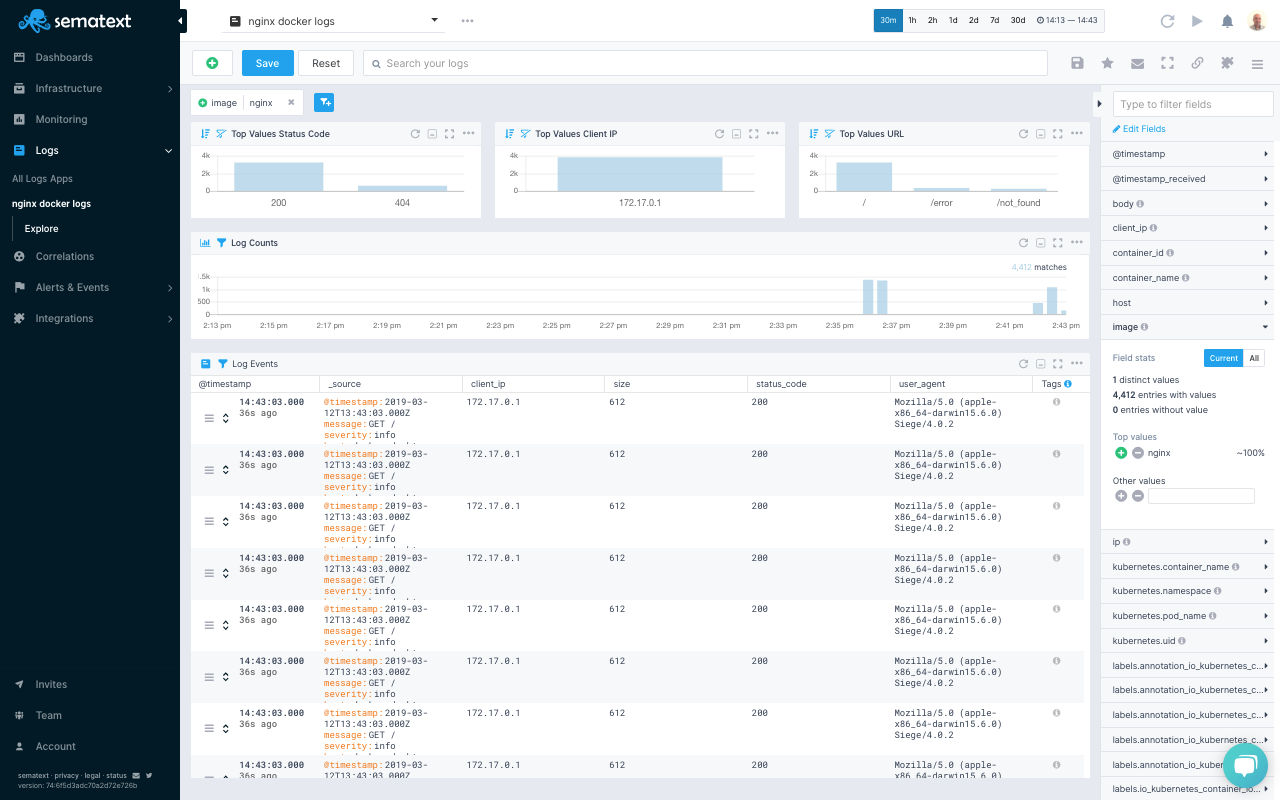Open the save-query disk icon
The height and width of the screenshot is (800, 1280).
click(x=1077, y=63)
